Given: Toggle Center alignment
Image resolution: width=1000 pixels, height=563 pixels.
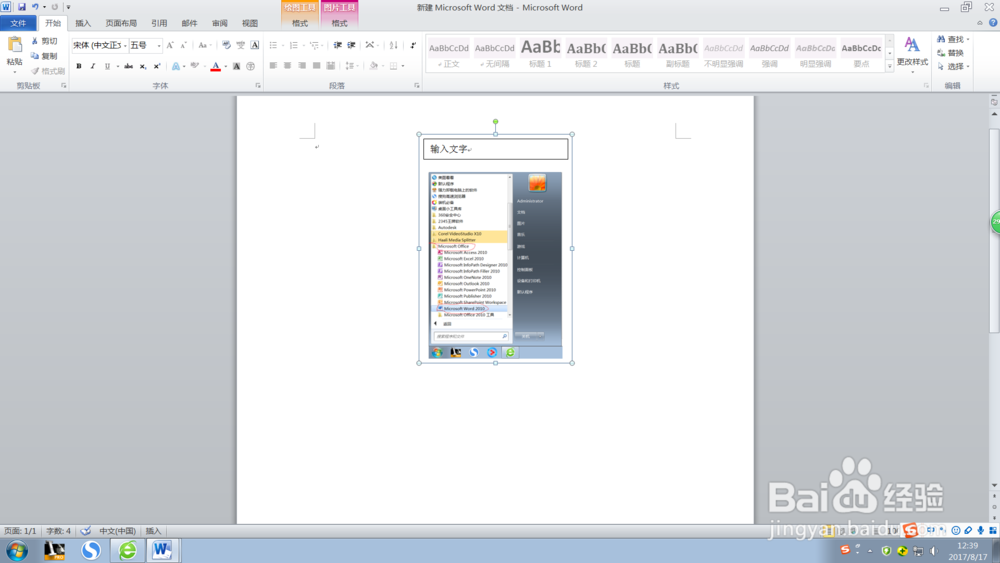Looking at the screenshot, I should [288, 66].
